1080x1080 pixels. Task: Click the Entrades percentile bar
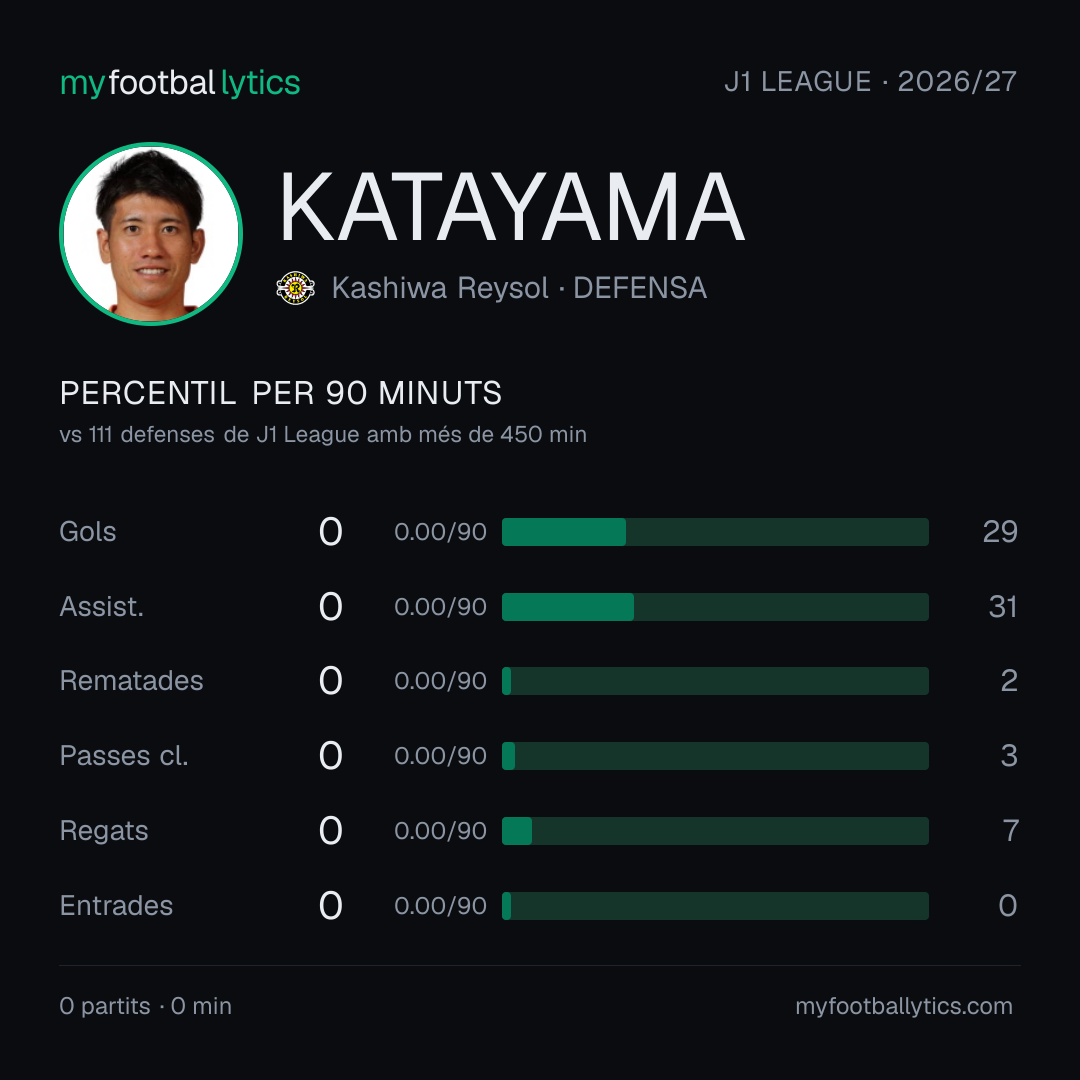coord(715,906)
